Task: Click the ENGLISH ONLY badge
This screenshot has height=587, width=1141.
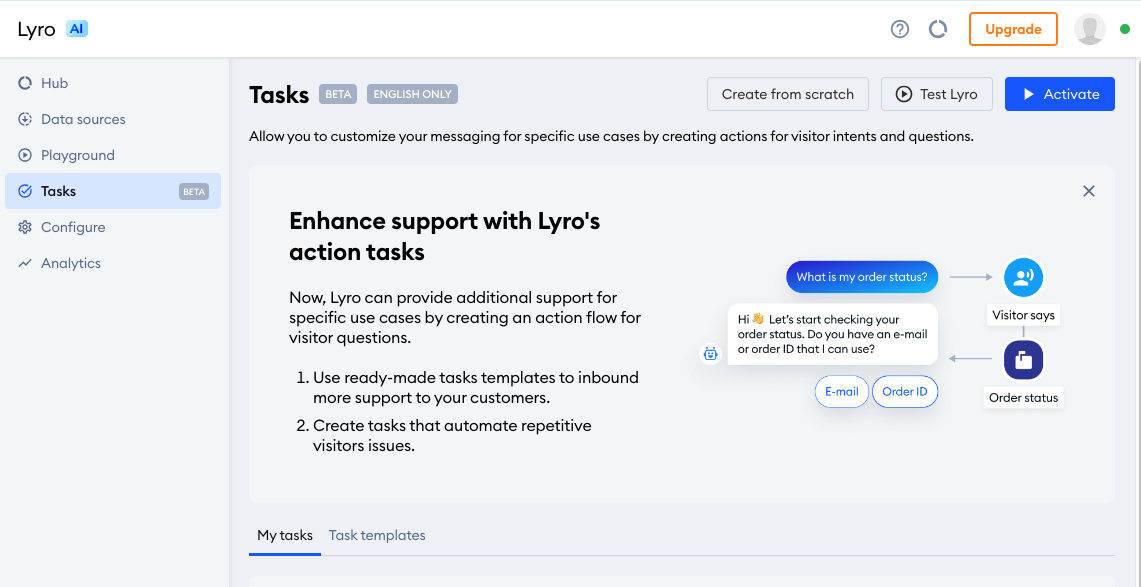Action: [x=412, y=94]
